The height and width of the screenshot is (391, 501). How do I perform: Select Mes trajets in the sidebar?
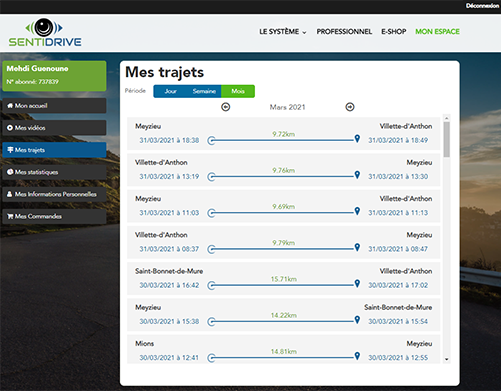click(54, 150)
